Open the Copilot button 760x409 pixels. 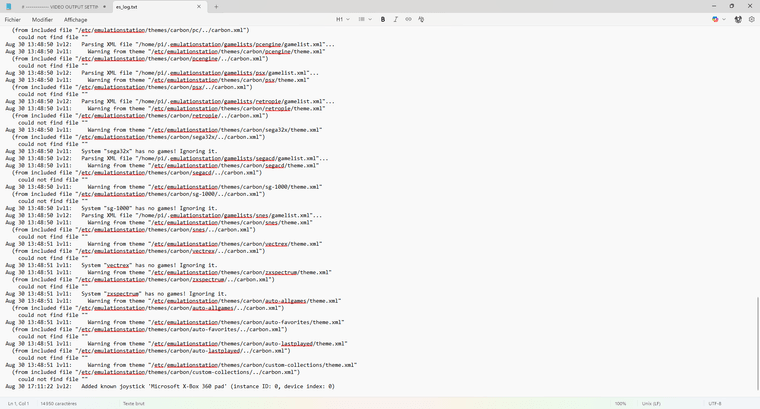coord(715,19)
